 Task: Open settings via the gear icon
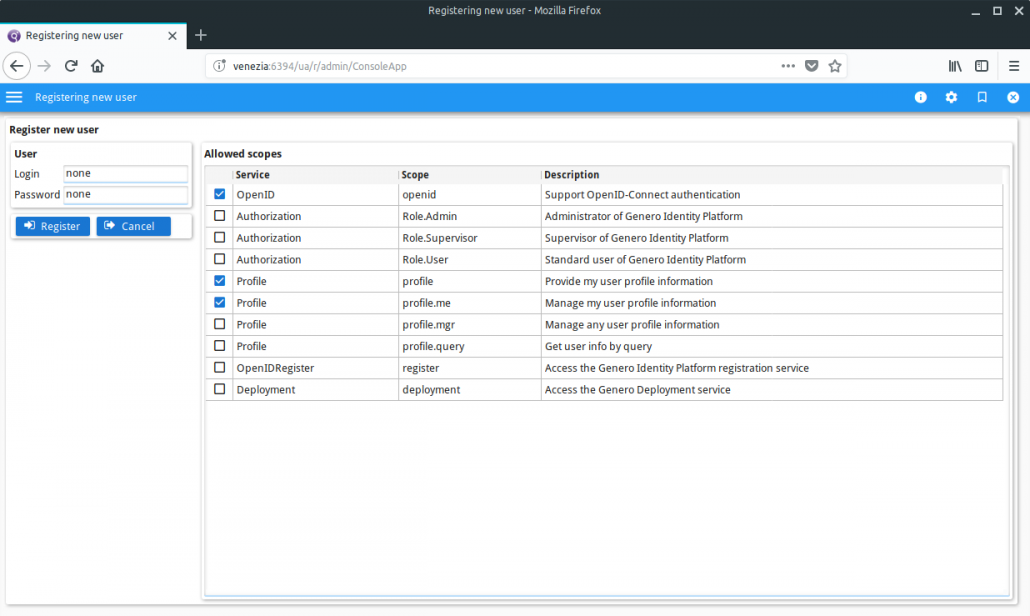[951, 97]
